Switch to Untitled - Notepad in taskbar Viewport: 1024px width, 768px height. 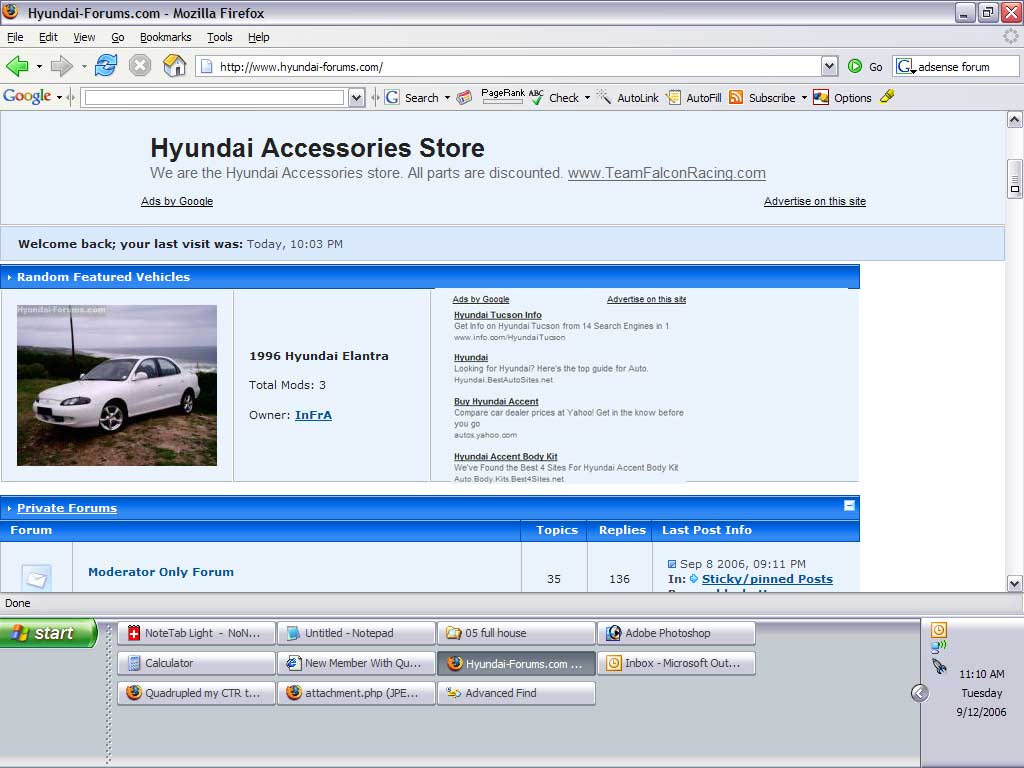357,633
